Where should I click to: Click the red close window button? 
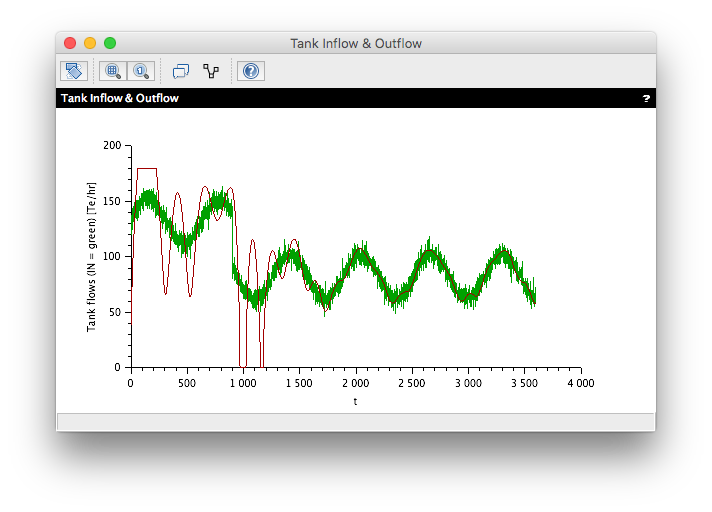pos(70,43)
